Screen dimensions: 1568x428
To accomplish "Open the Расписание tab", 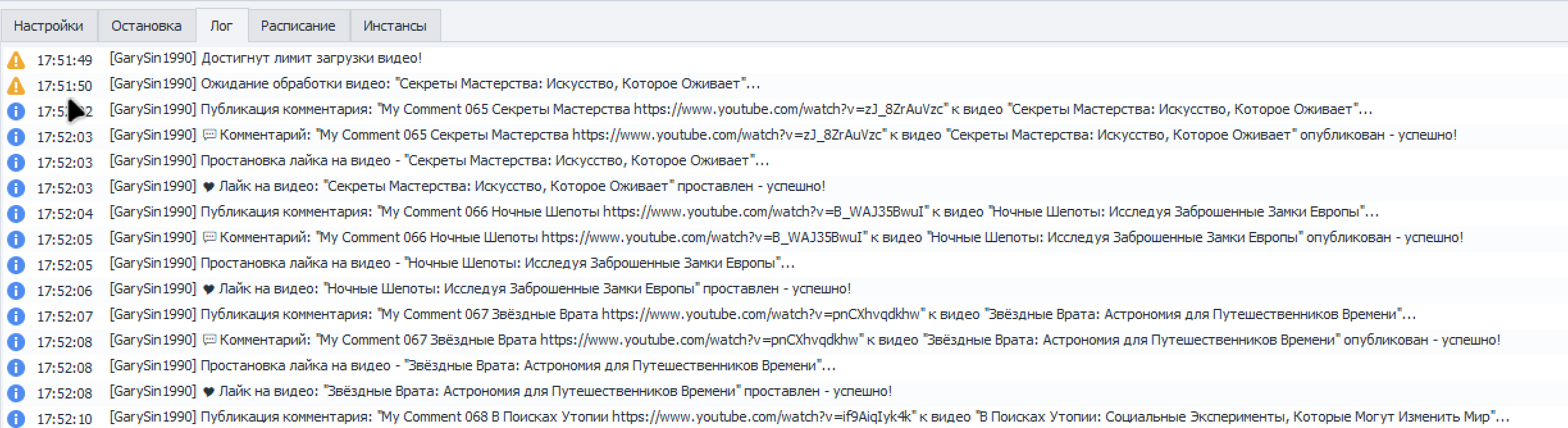I will 298,26.
